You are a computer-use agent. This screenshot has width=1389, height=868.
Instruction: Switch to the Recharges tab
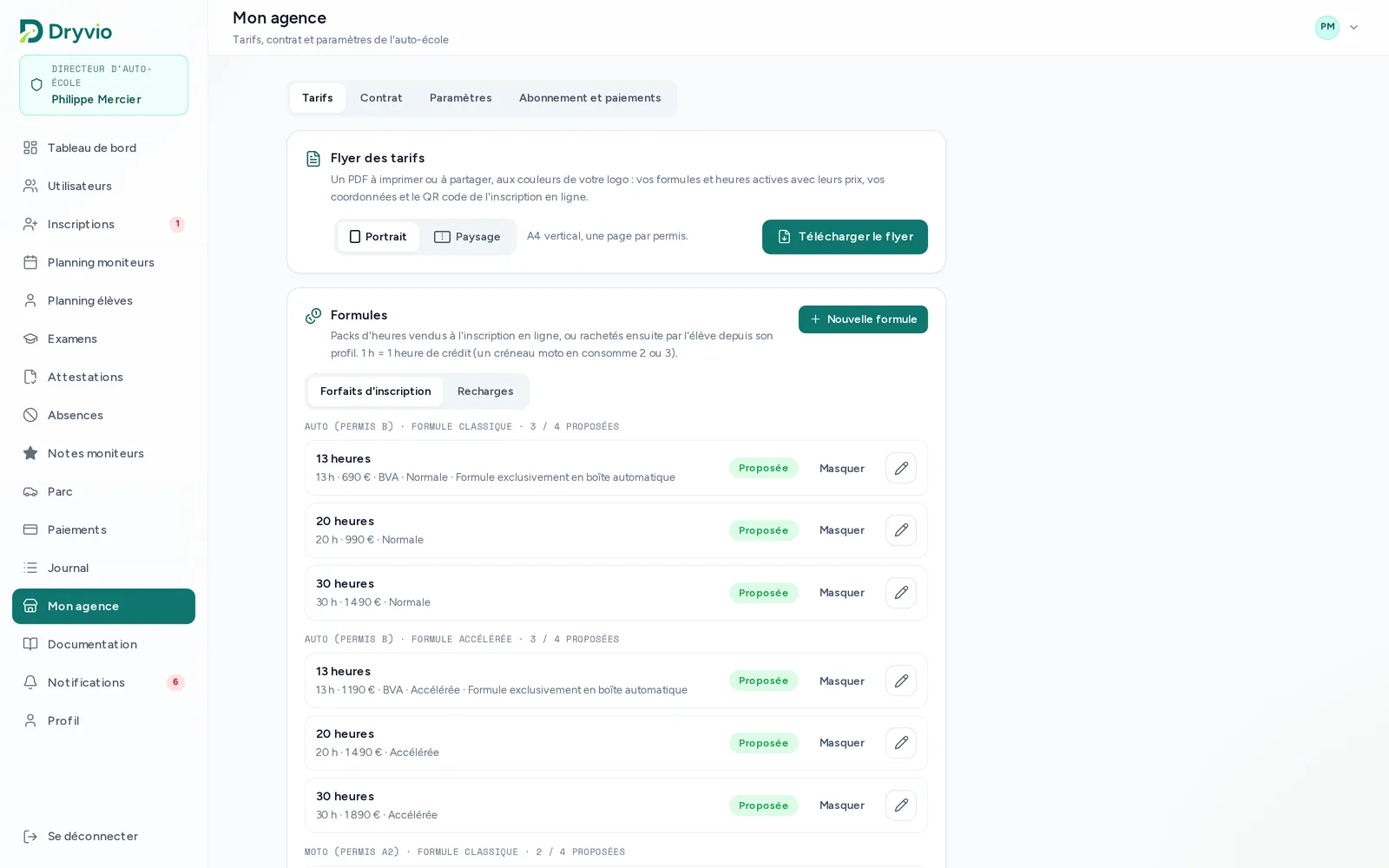[x=485, y=391]
